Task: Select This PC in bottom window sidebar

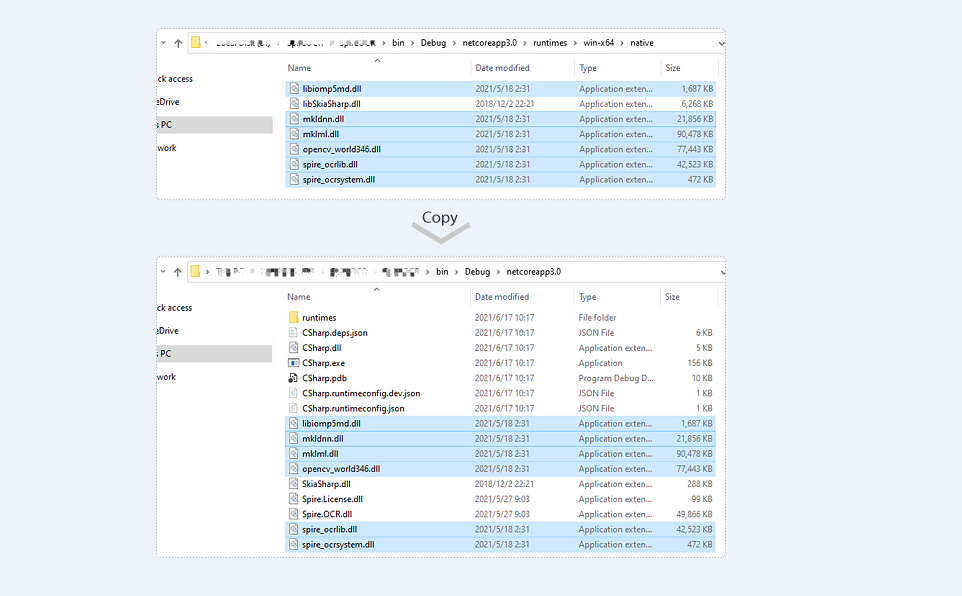Action: click(214, 354)
